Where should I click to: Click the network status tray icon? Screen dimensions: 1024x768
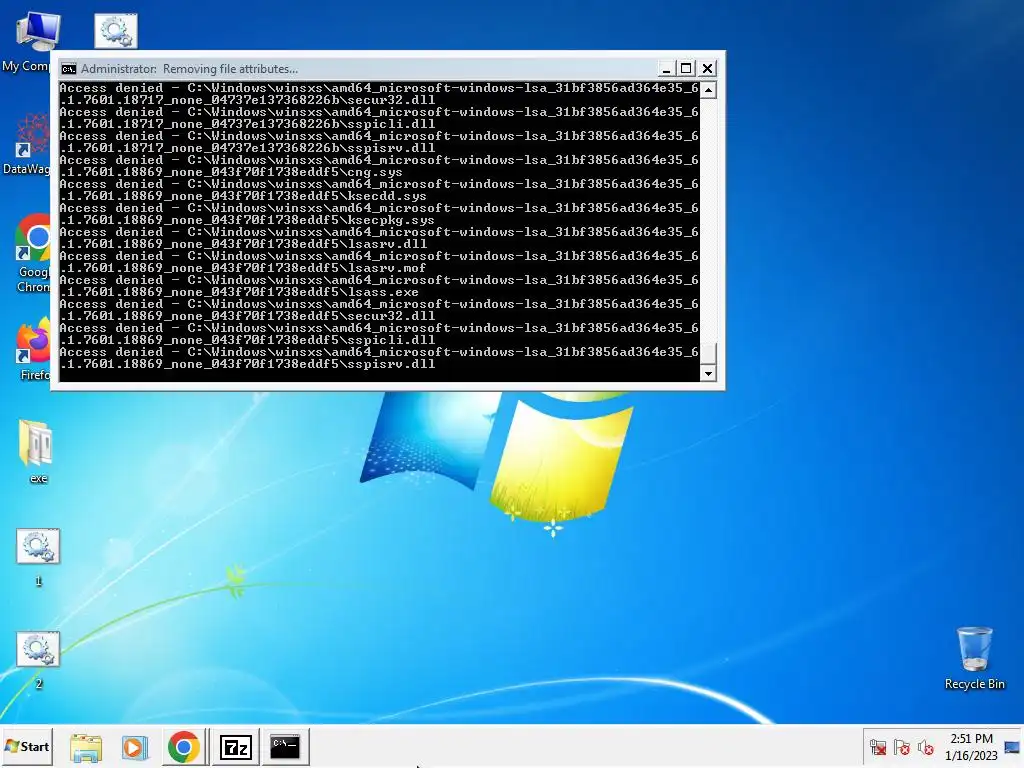tap(878, 747)
